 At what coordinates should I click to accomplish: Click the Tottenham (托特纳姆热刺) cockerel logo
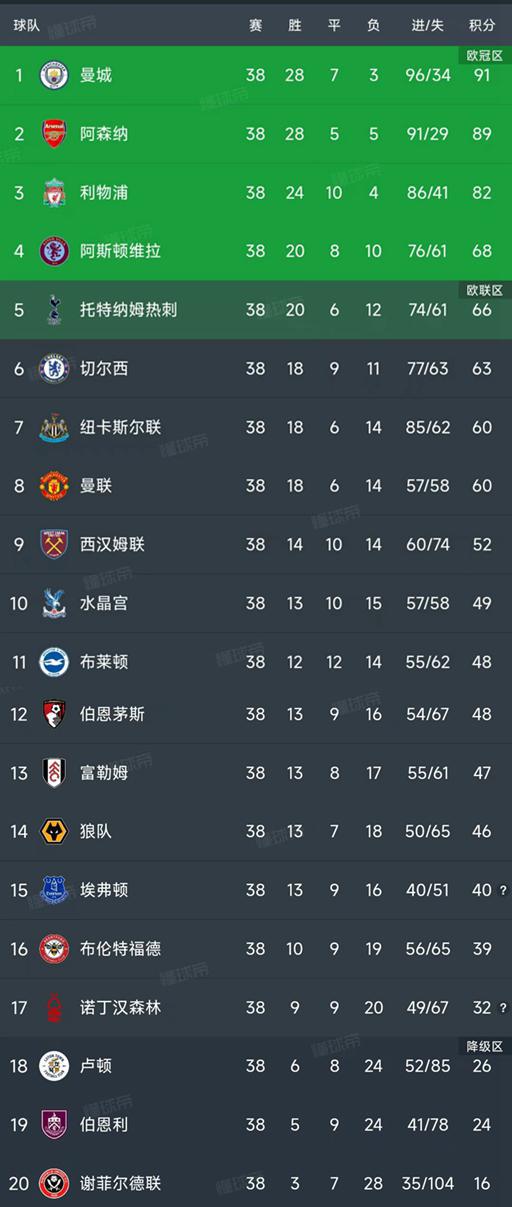point(54,310)
